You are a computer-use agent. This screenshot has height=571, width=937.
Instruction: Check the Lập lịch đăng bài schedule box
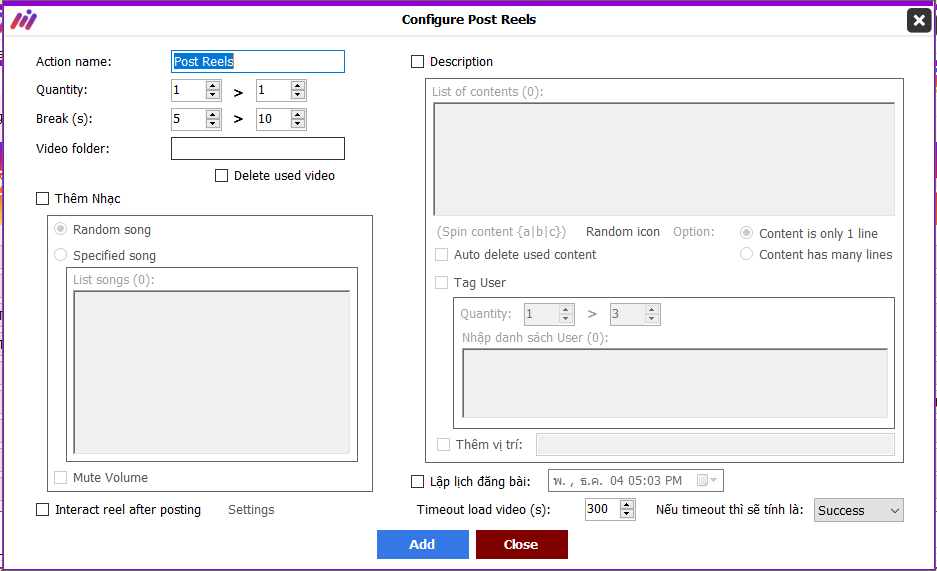point(418,481)
